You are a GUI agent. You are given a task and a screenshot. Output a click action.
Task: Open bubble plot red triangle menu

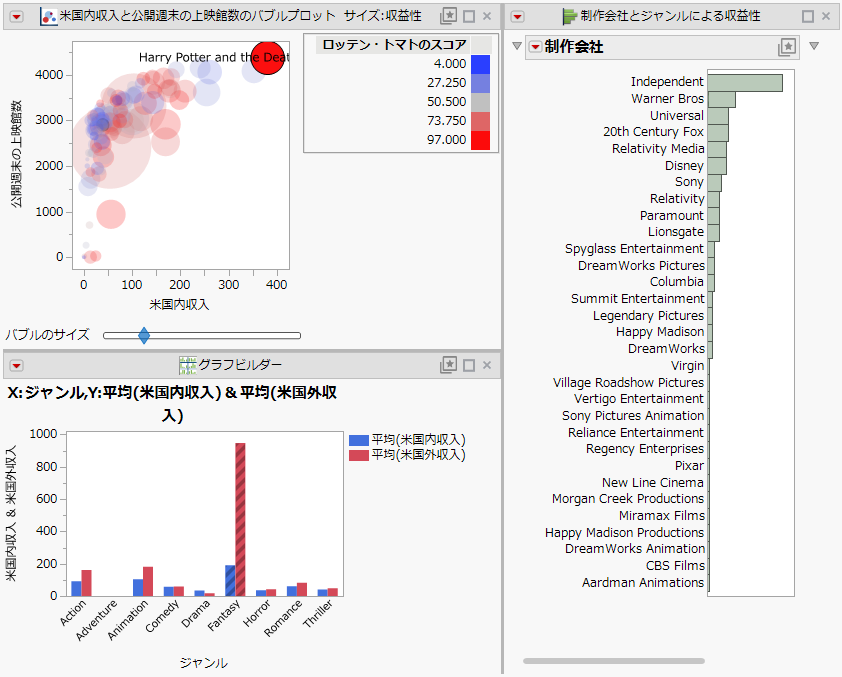17,17
